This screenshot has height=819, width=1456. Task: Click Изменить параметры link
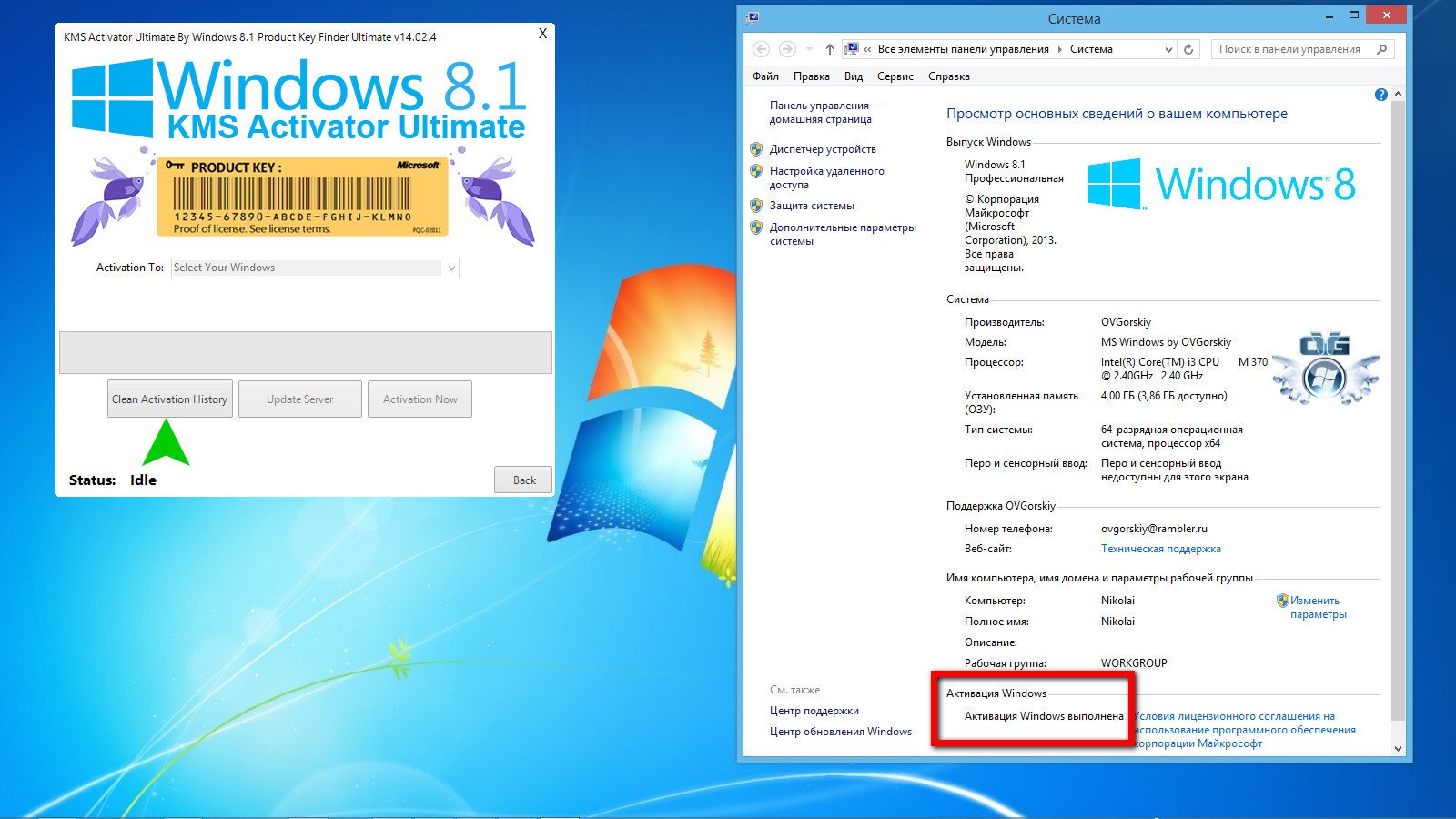tap(1318, 607)
